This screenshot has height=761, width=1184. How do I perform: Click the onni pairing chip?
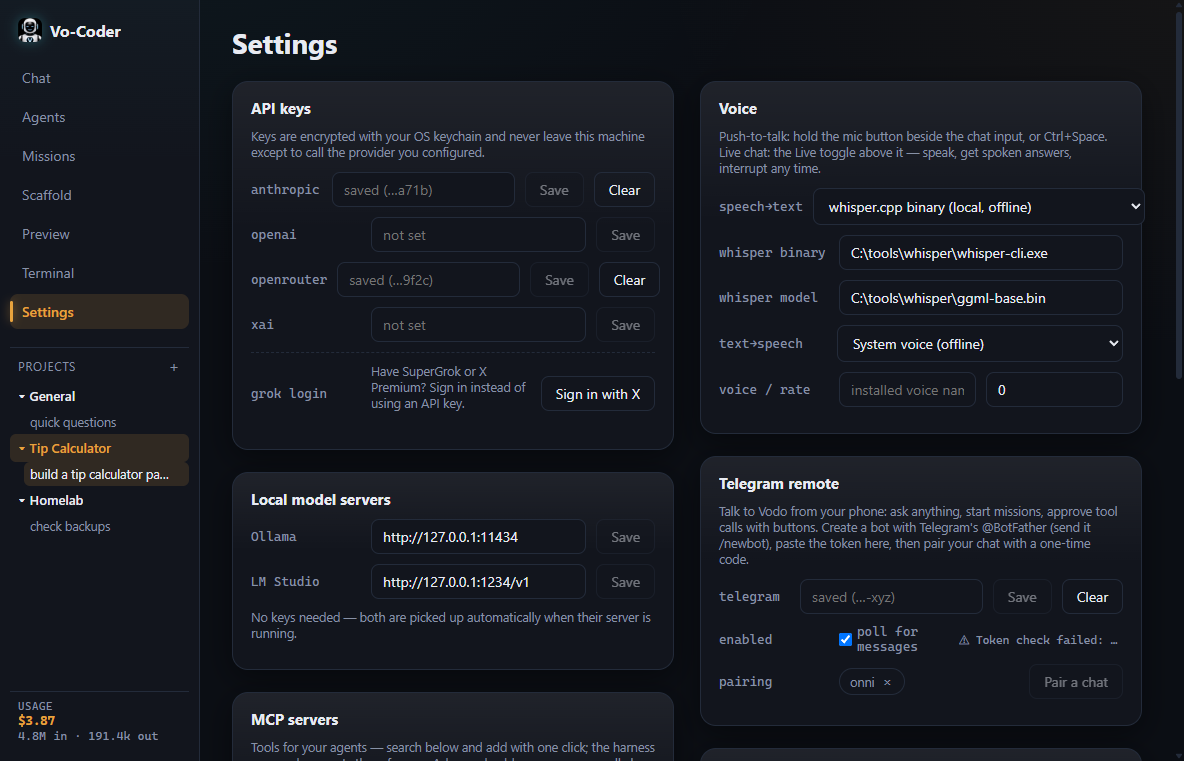tap(871, 682)
